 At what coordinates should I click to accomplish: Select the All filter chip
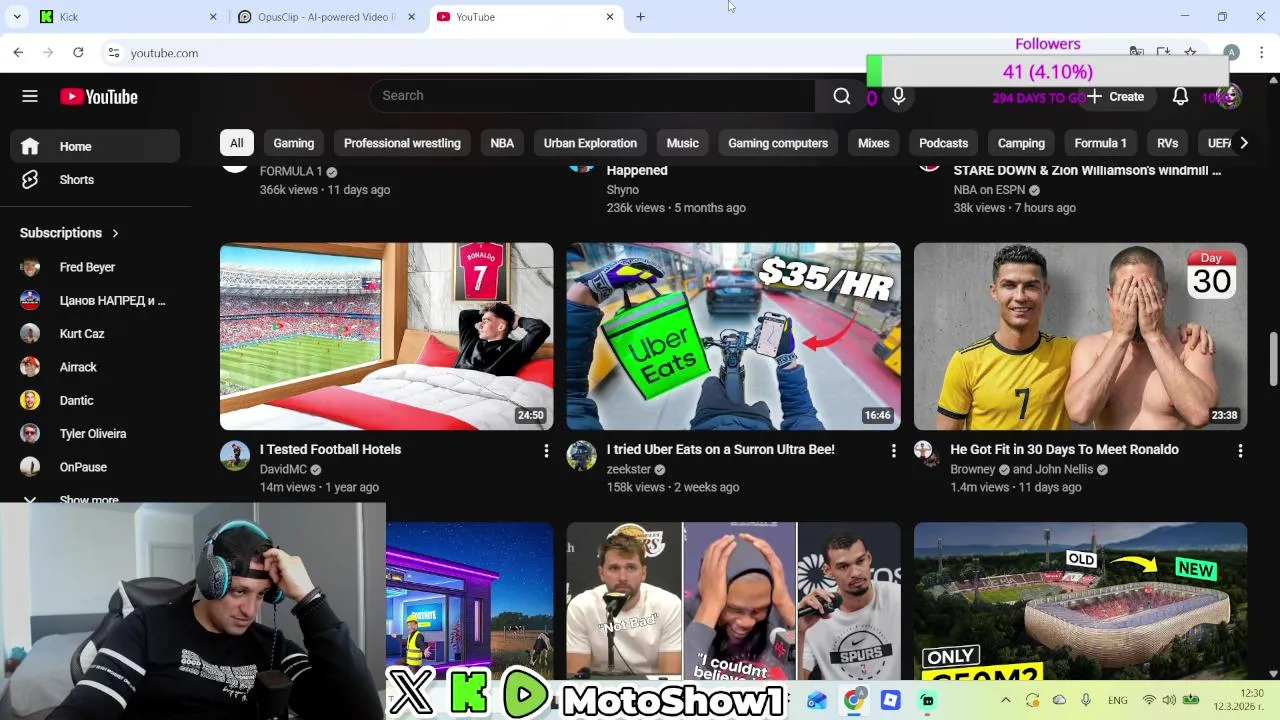pos(236,143)
